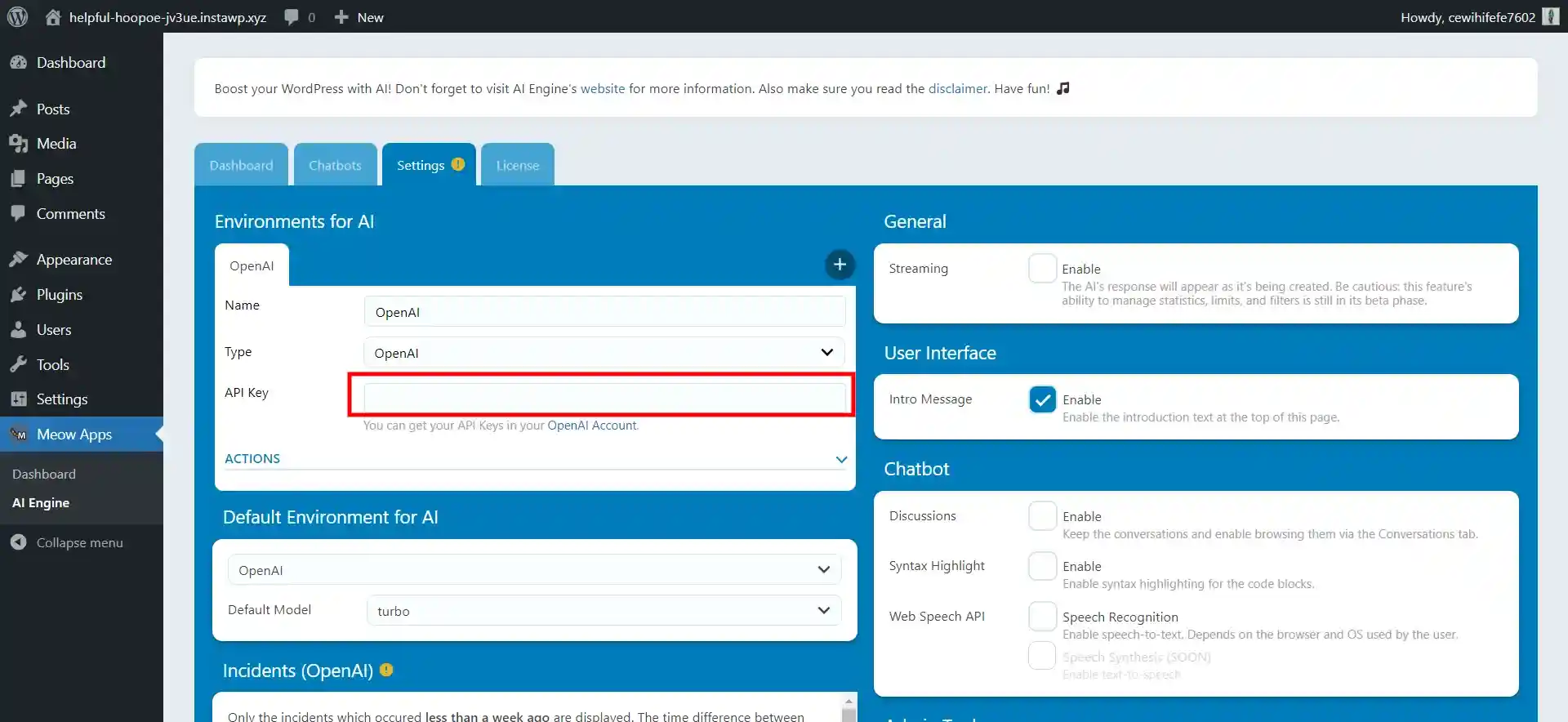Click the New plus icon in admin bar
This screenshot has width=1568, height=722.
(341, 17)
